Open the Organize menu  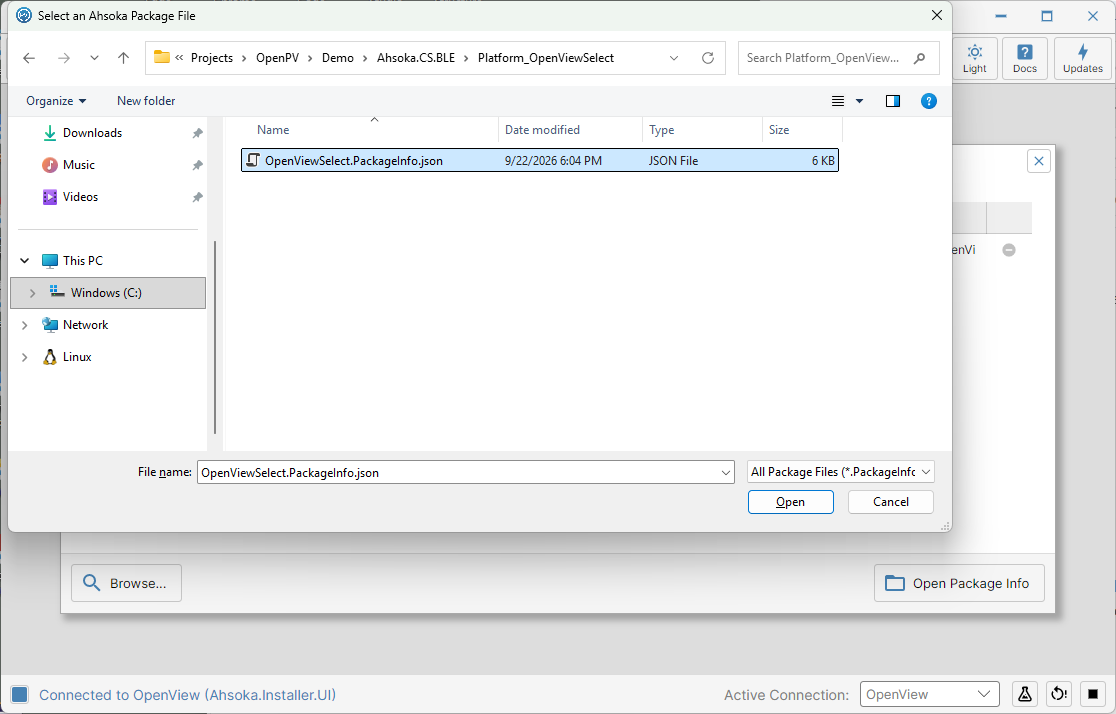click(x=56, y=101)
